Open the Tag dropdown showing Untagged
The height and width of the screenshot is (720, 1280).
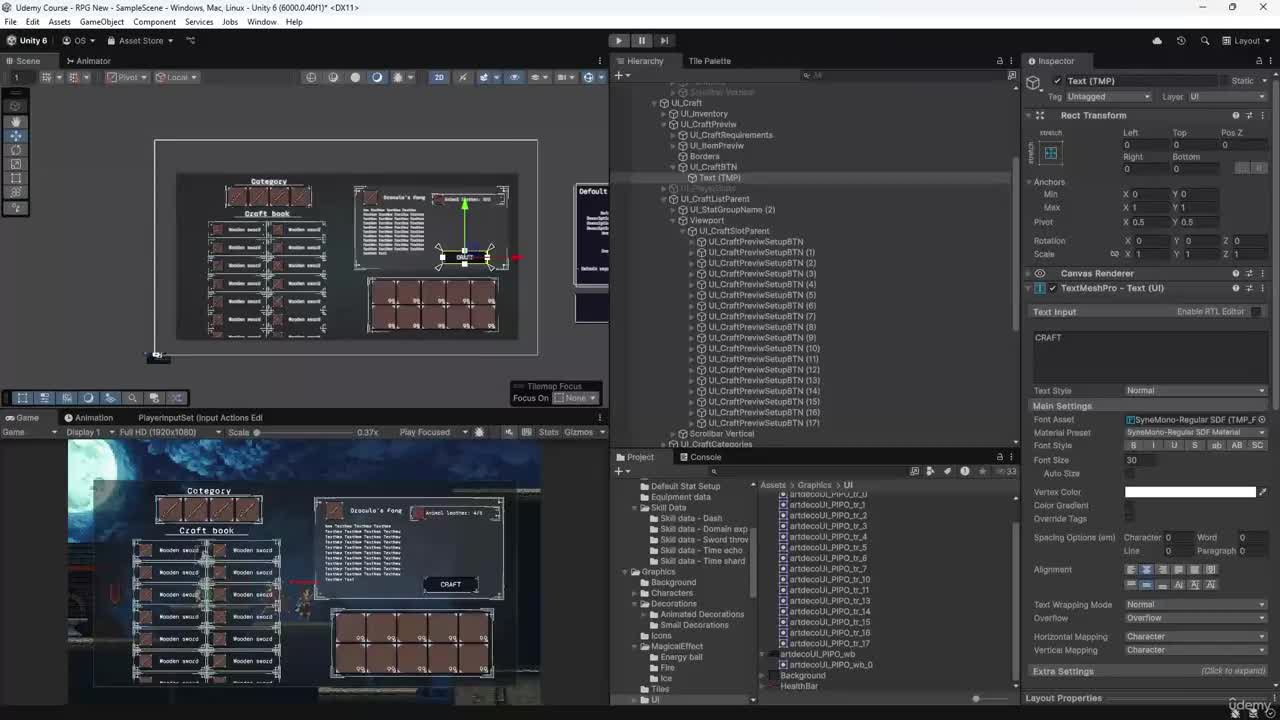pyautogui.click(x=1110, y=97)
